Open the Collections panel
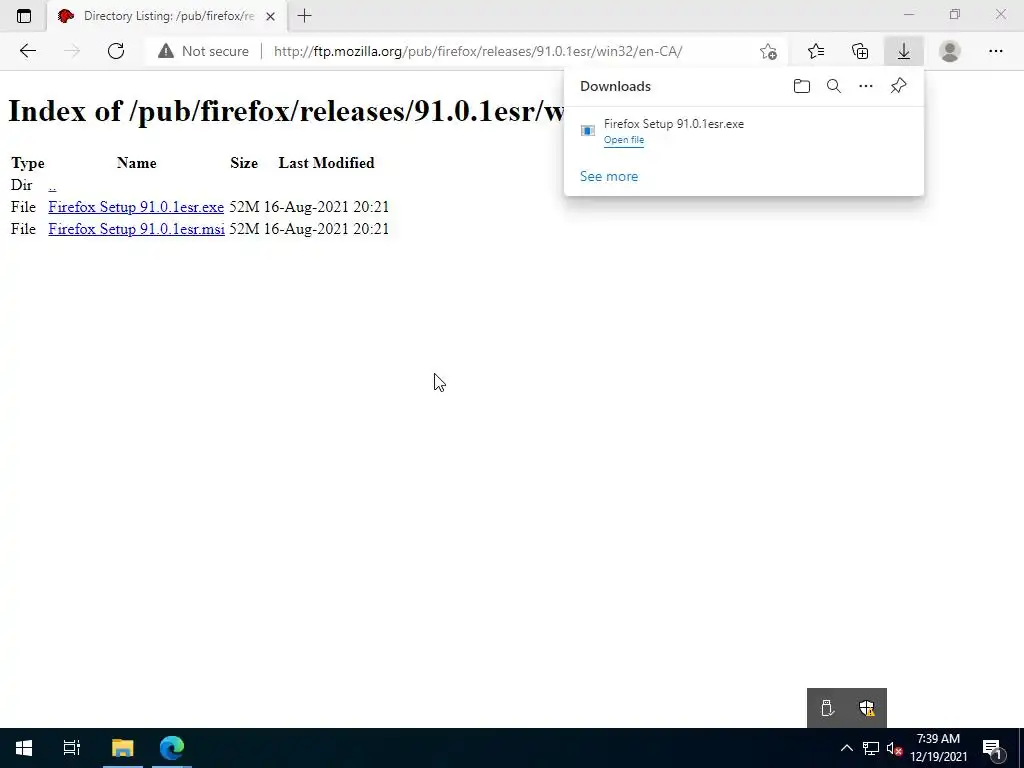 click(x=860, y=51)
